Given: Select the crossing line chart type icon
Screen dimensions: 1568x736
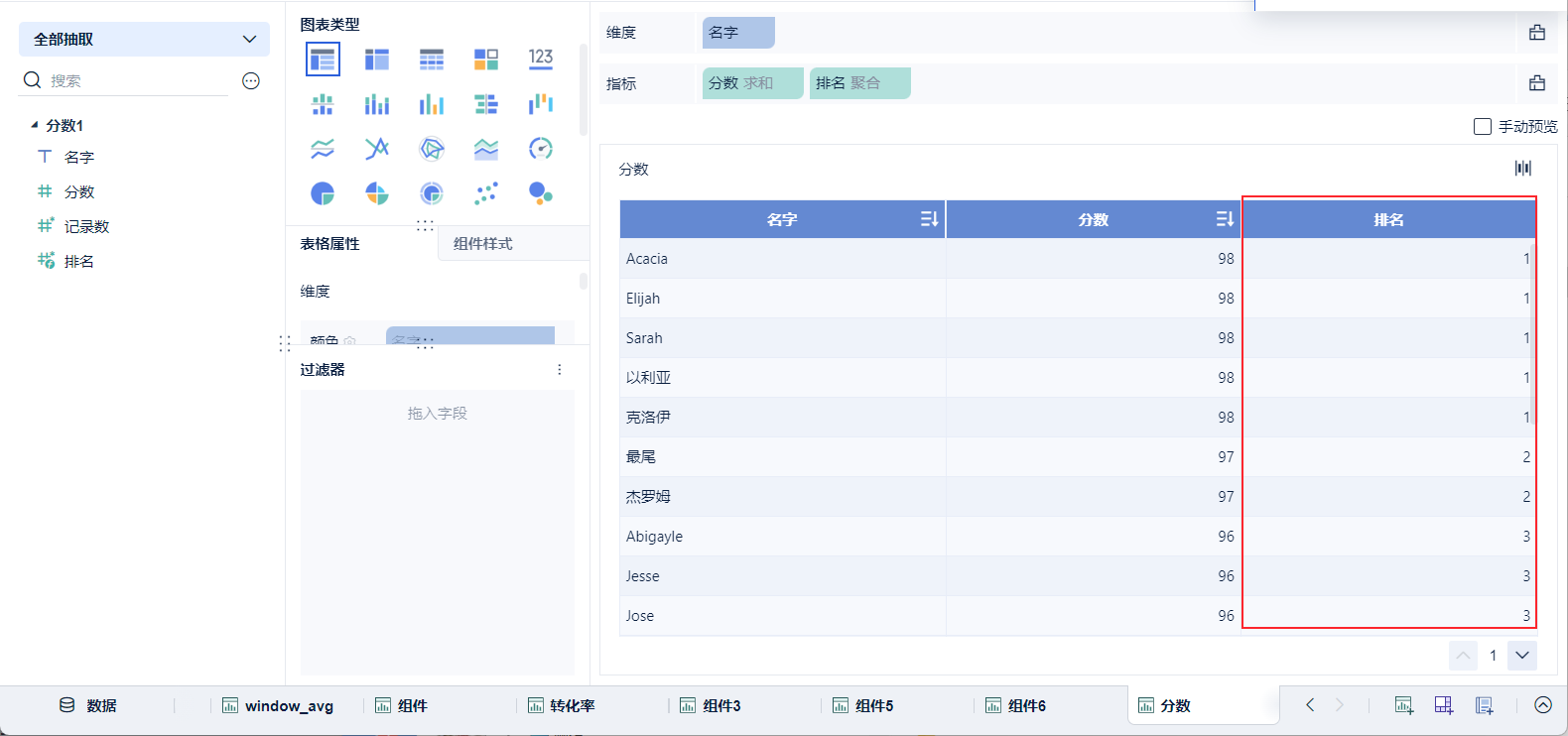Looking at the screenshot, I should tap(377, 149).
